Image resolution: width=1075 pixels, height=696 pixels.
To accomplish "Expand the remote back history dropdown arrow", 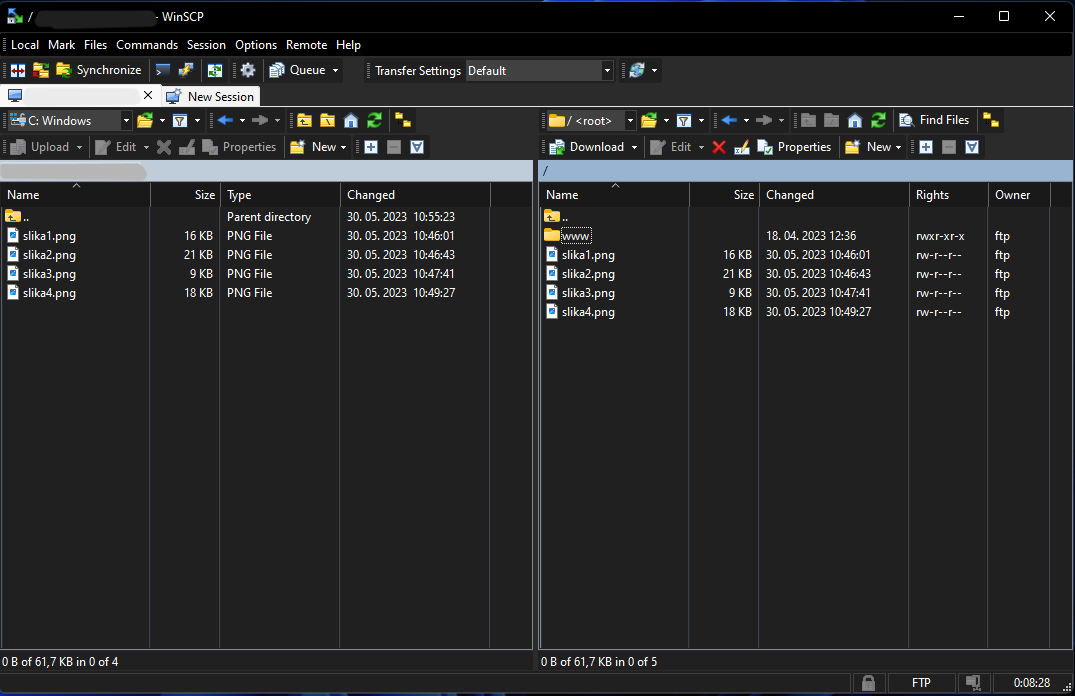I will point(746,121).
